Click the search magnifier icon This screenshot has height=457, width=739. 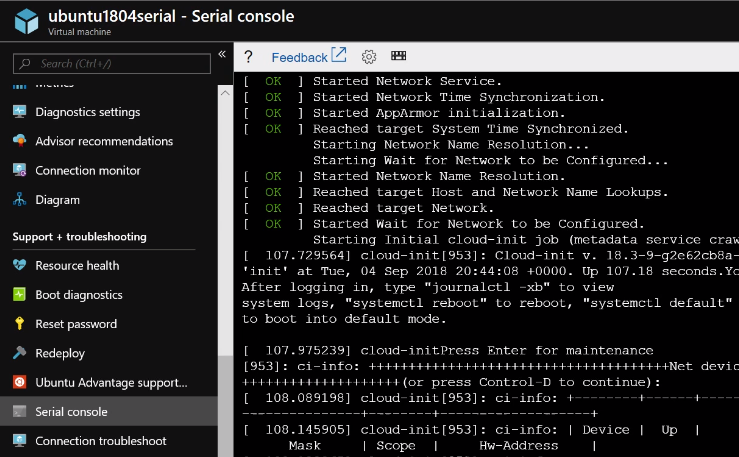(x=25, y=64)
